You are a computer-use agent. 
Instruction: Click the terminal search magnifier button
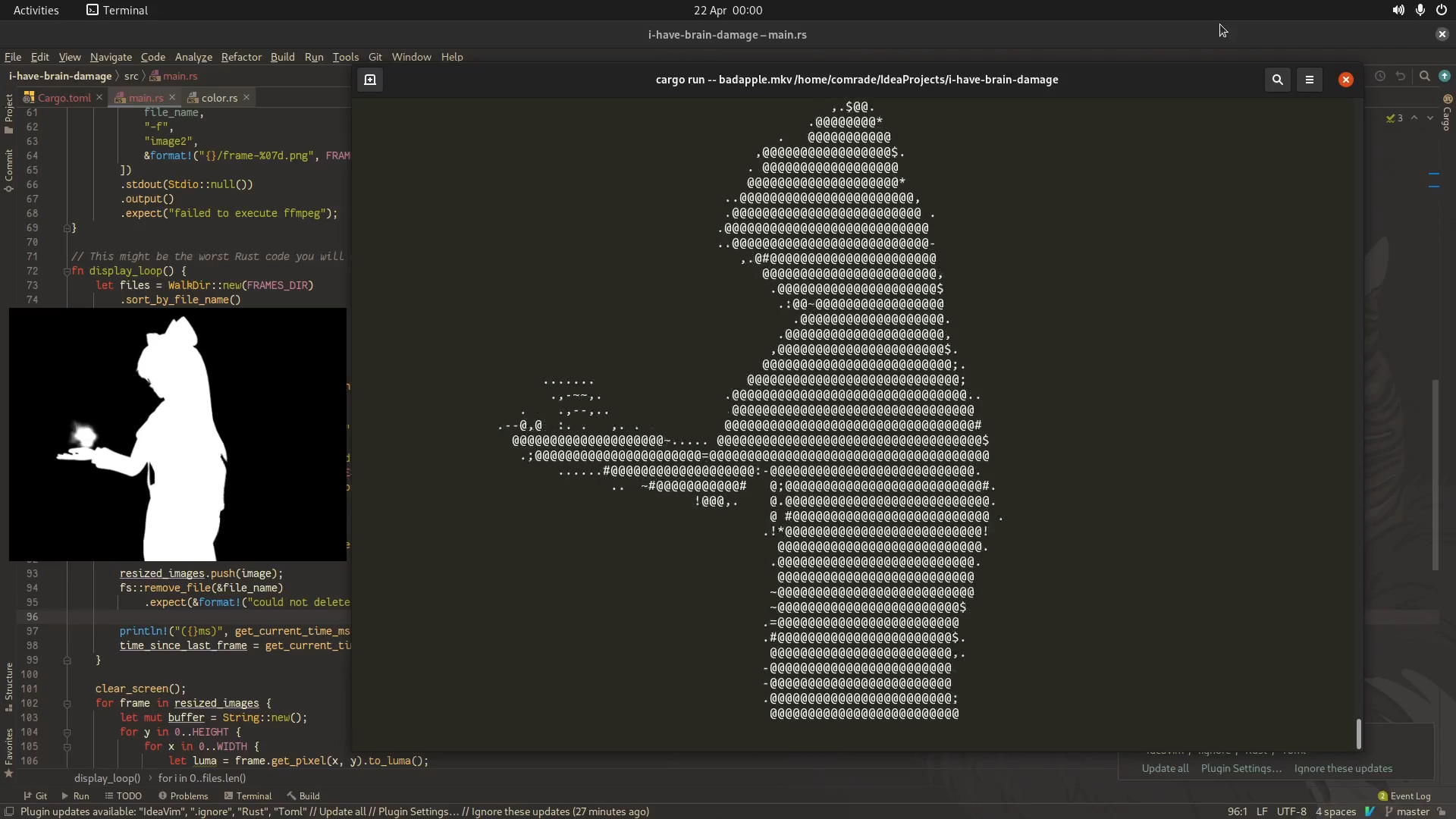(1278, 80)
